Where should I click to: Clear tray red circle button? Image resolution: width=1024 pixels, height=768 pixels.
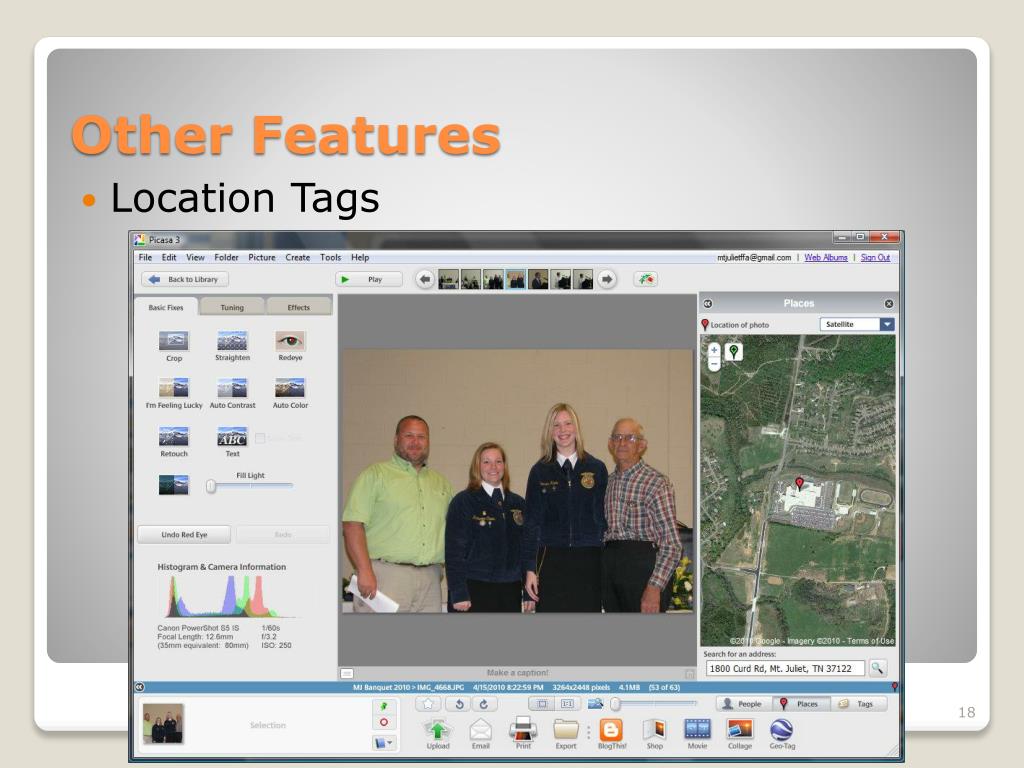[x=383, y=722]
